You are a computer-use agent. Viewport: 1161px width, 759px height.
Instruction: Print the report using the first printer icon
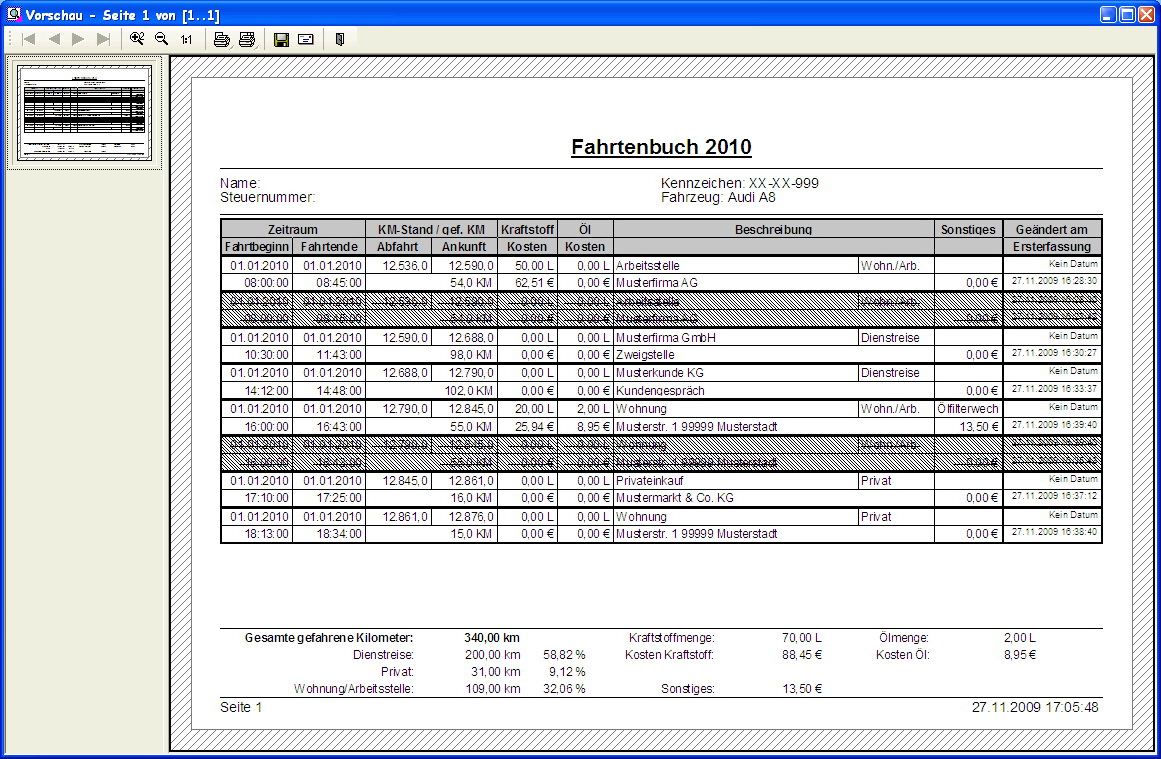pyautogui.click(x=221, y=39)
